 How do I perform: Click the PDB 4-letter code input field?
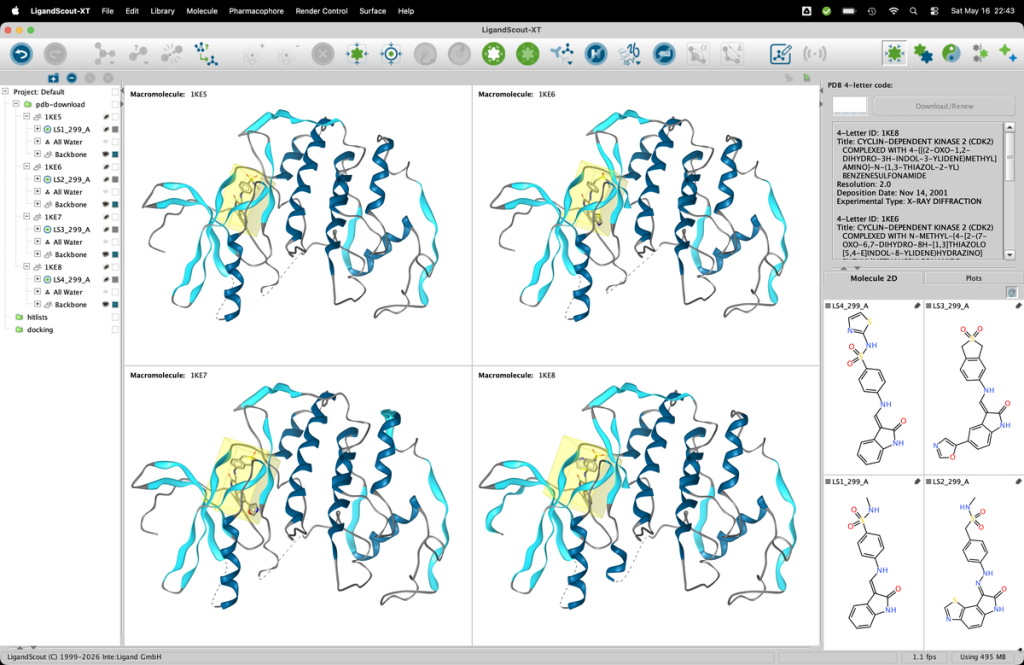[x=850, y=106]
